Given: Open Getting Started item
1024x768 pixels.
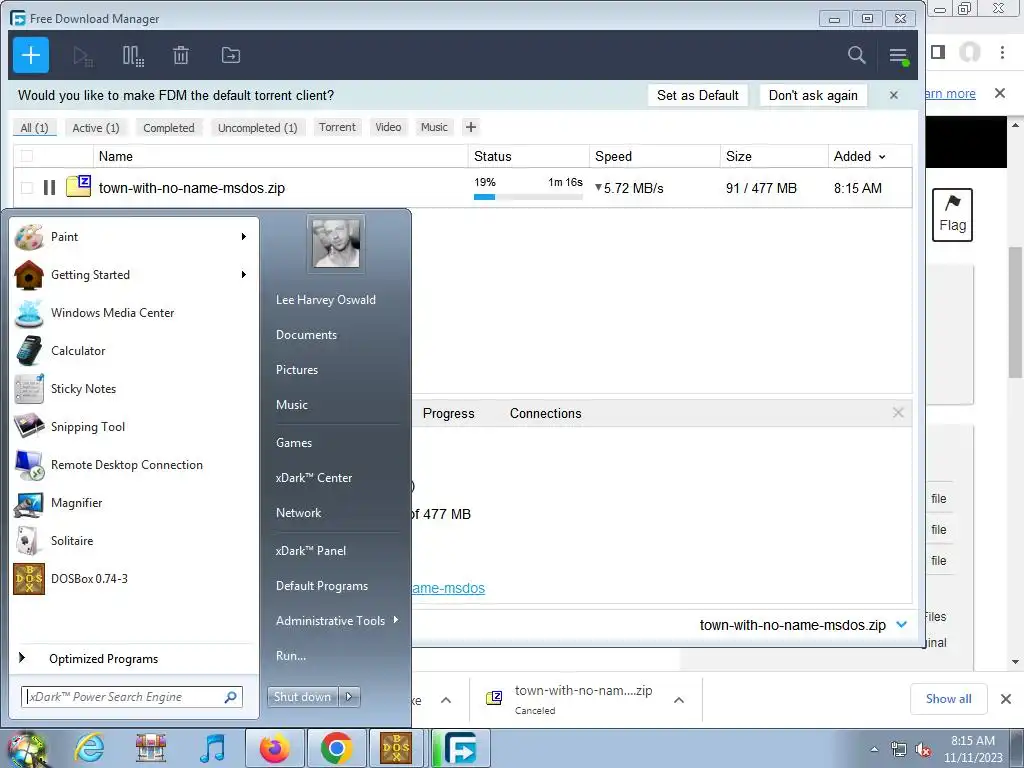Looking at the screenshot, I should pos(134,275).
